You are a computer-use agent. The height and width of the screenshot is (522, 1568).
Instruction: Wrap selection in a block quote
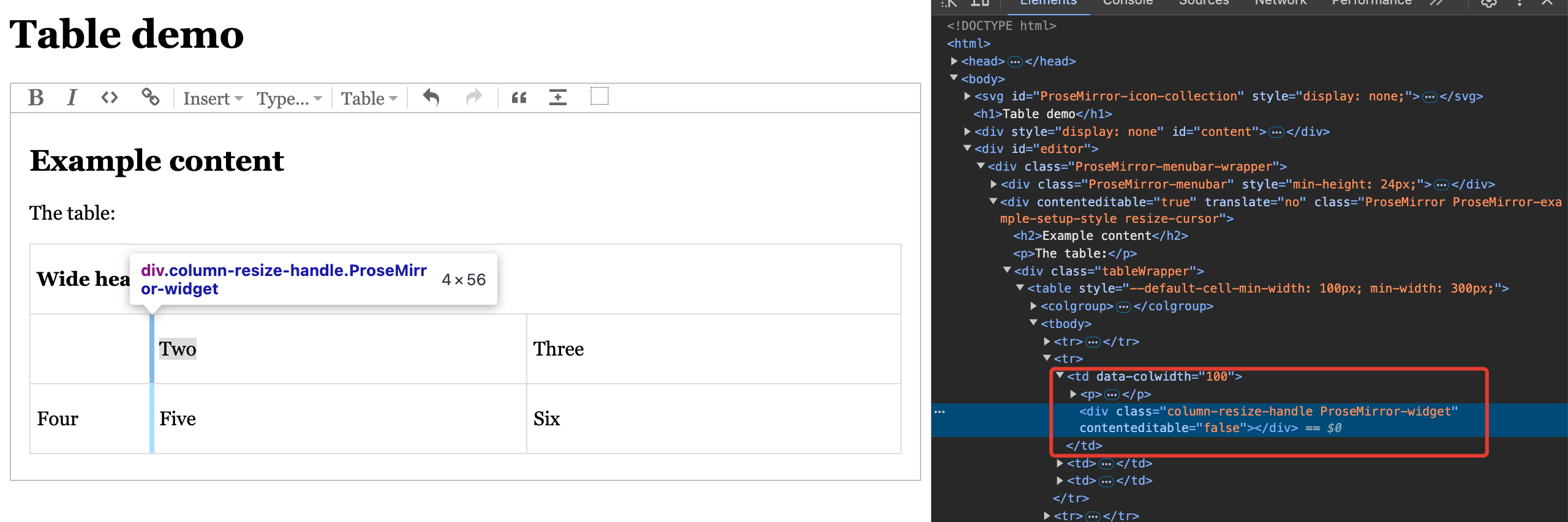point(519,98)
